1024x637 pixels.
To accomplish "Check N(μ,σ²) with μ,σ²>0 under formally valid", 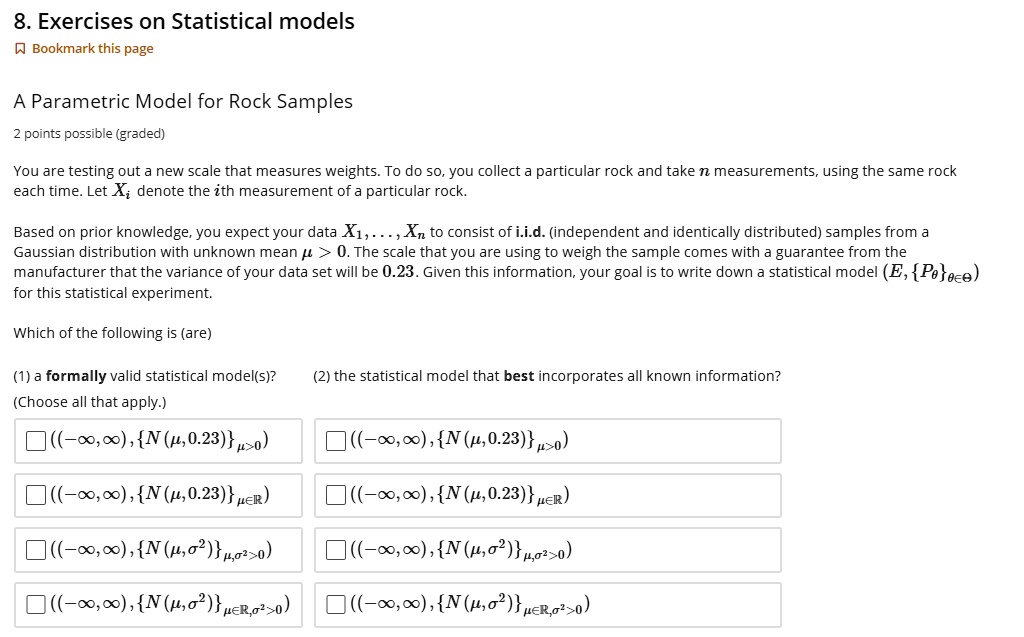I will click(35, 548).
